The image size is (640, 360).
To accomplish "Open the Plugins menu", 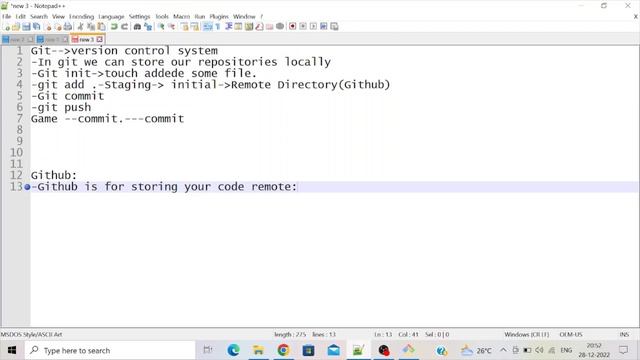I will [219, 16].
